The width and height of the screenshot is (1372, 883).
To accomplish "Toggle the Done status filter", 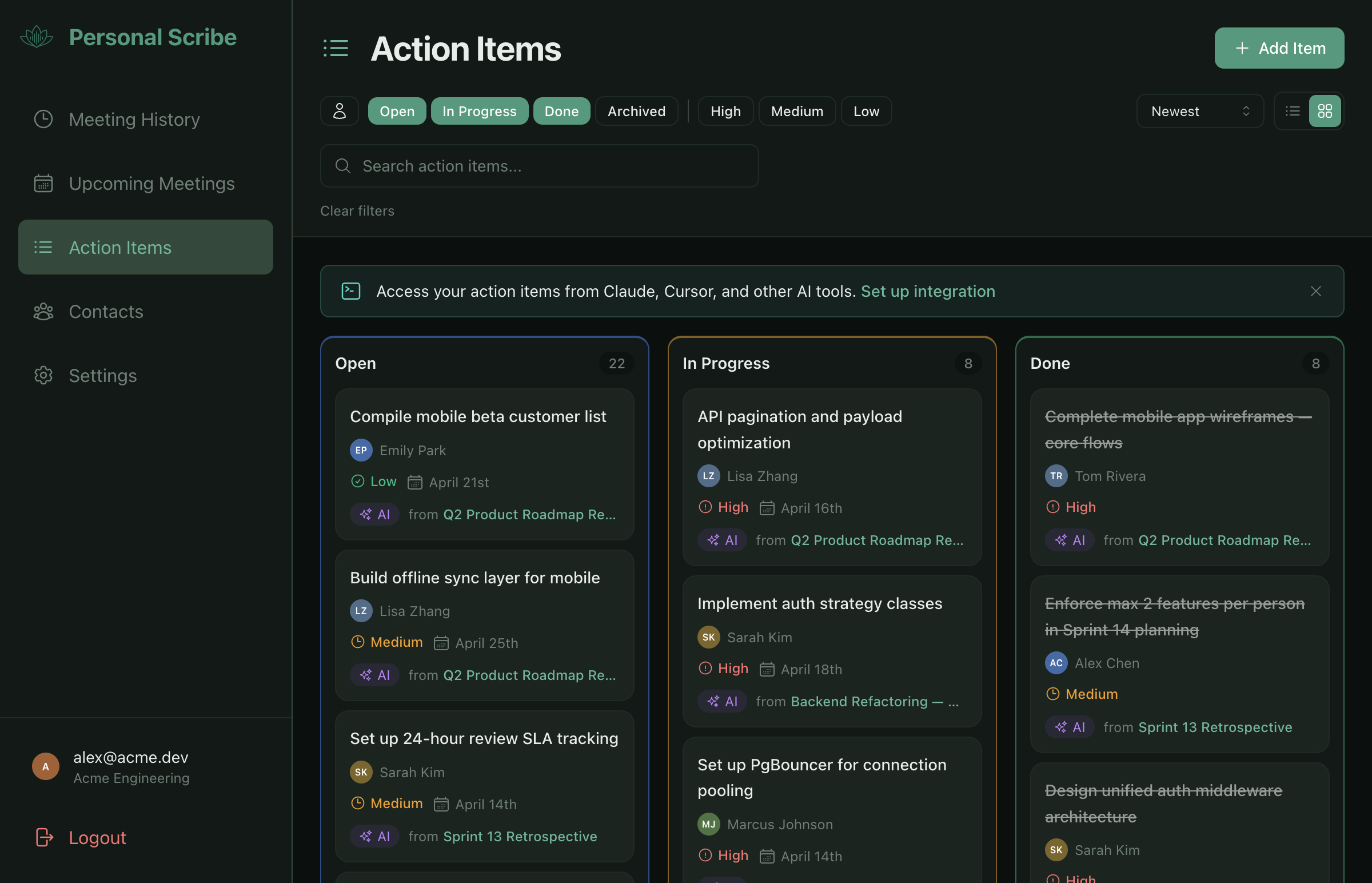I will point(561,112).
